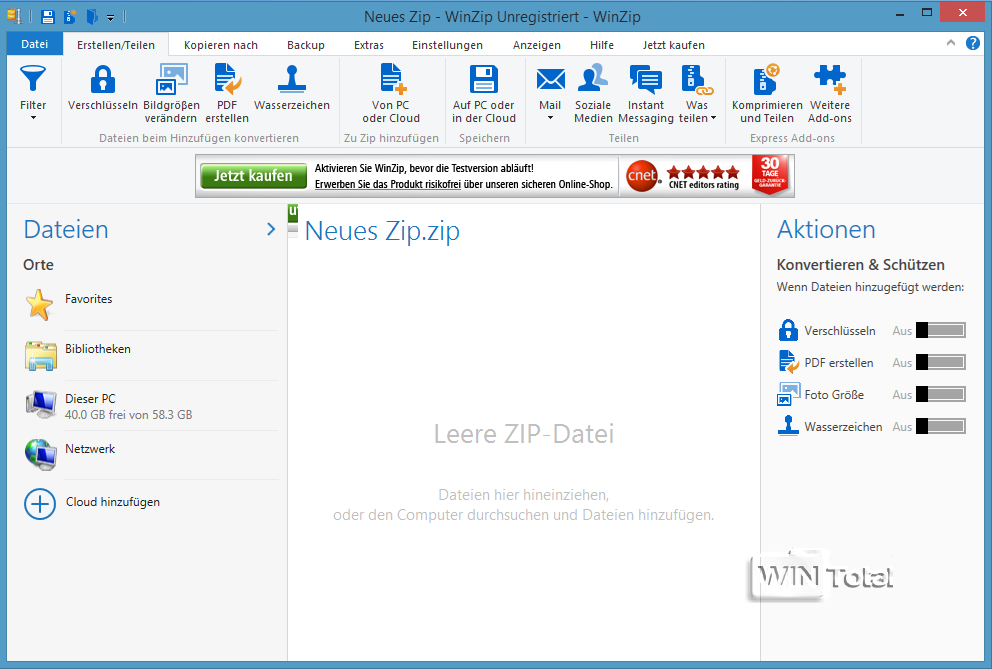Open Jetzt kaufen ribbon tab

tap(674, 45)
